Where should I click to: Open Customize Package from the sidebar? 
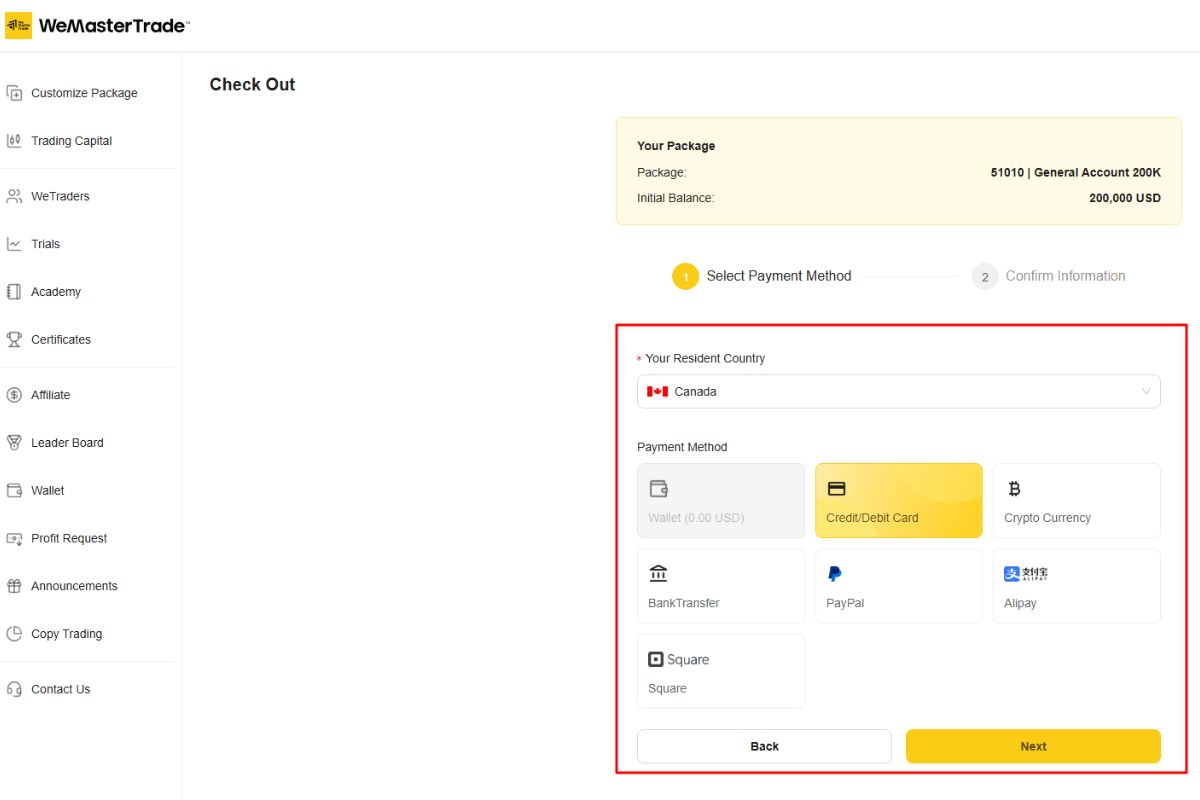coord(84,93)
